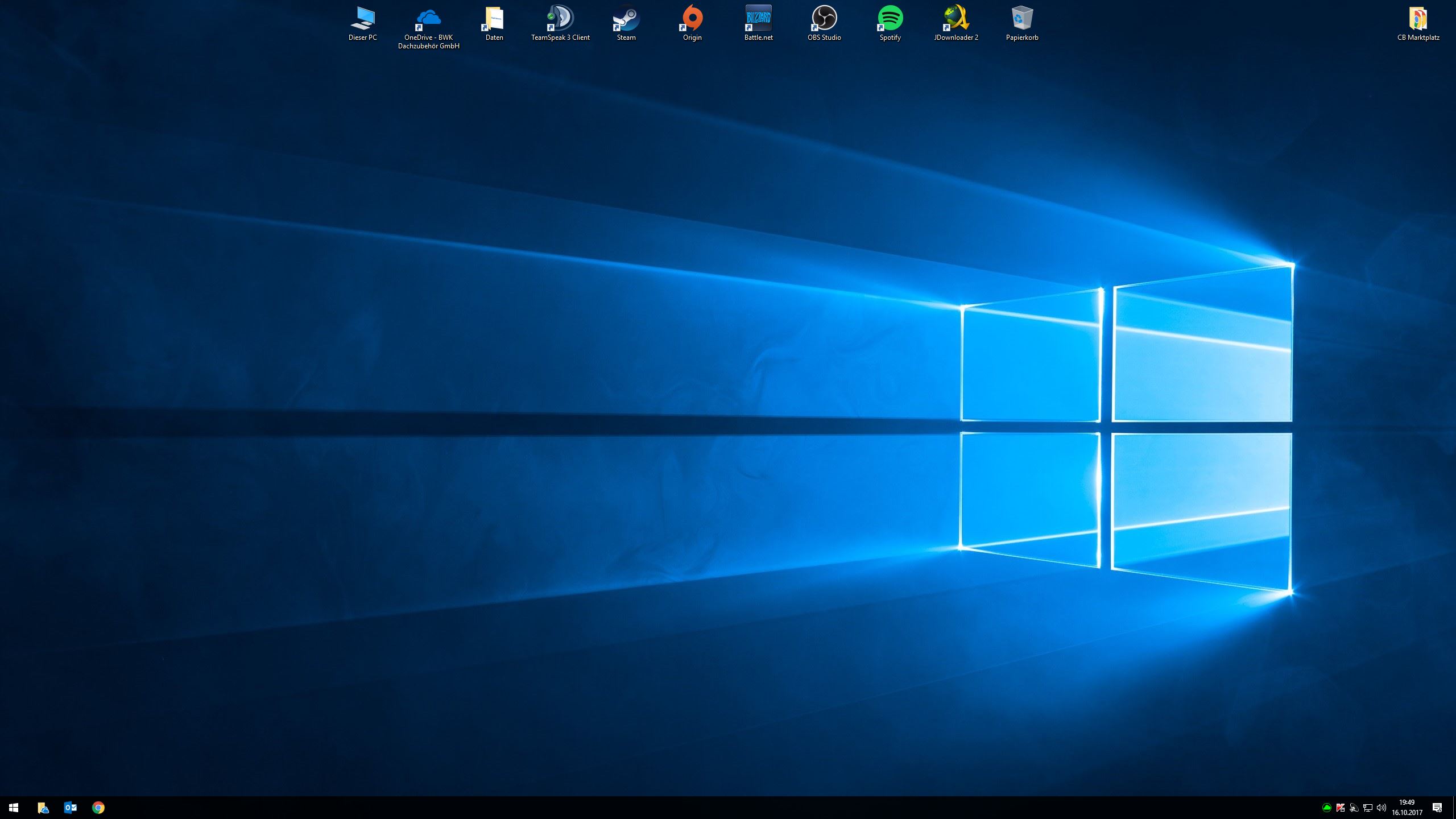Open the Action Center notifications icon
Image resolution: width=1456 pixels, height=819 pixels.
[1437, 808]
